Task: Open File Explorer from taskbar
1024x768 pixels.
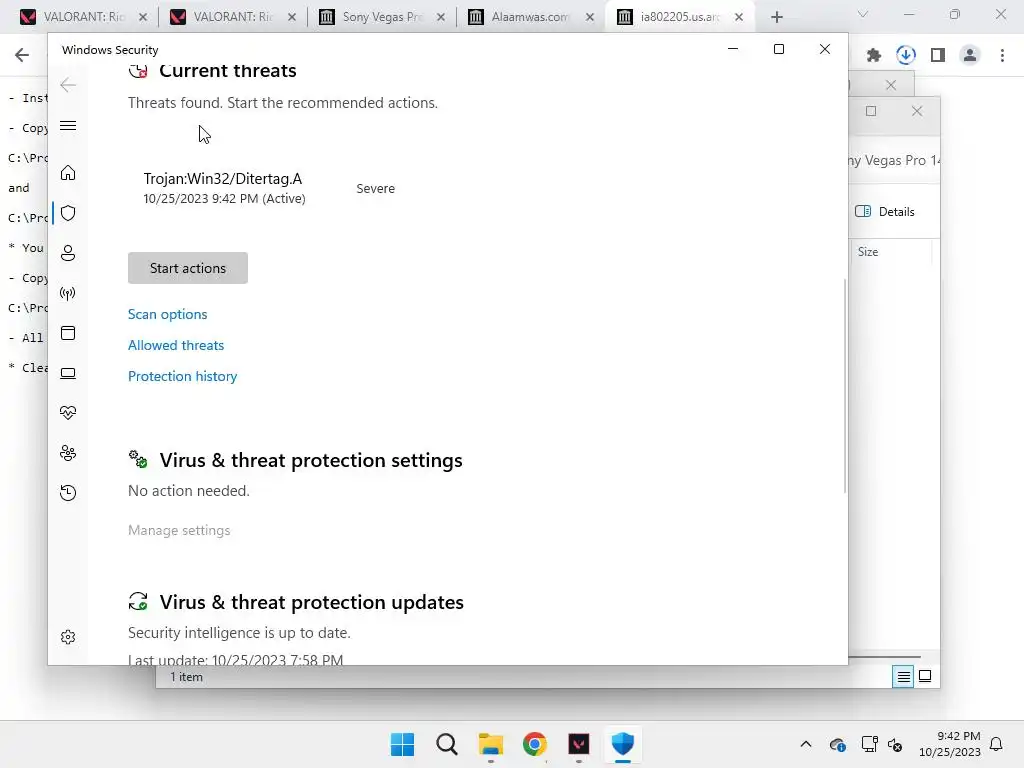Action: pyautogui.click(x=490, y=744)
